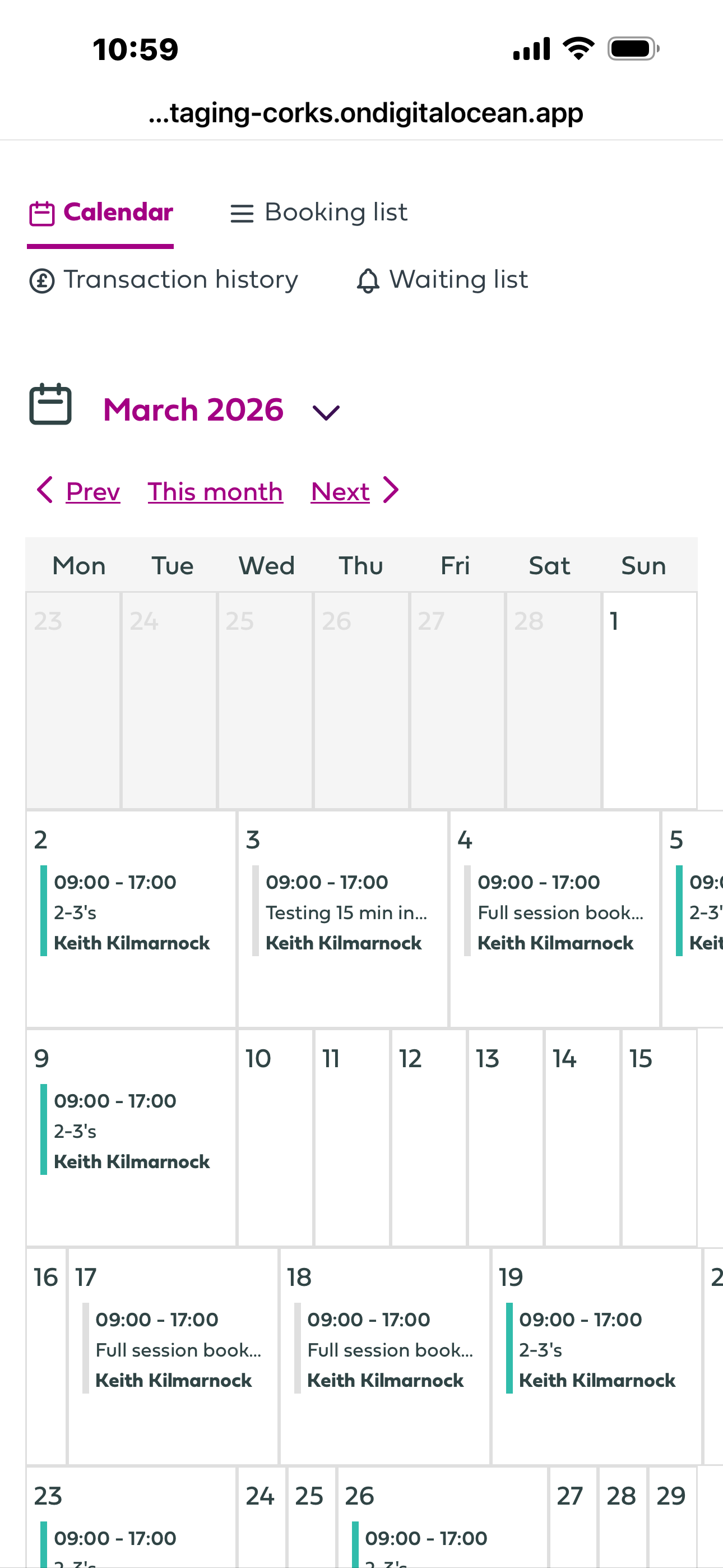Jump to This month link
Image resolution: width=723 pixels, height=1568 pixels.
215,492
